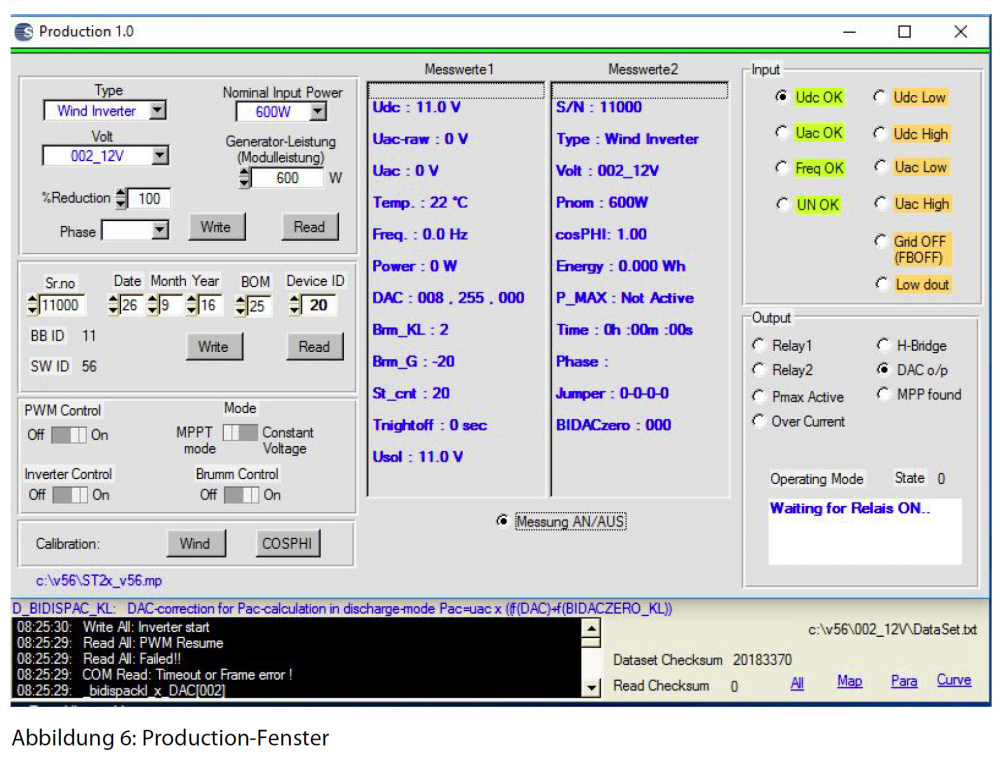Expand the Nominal Input Power 600W dropdown

coord(317,112)
